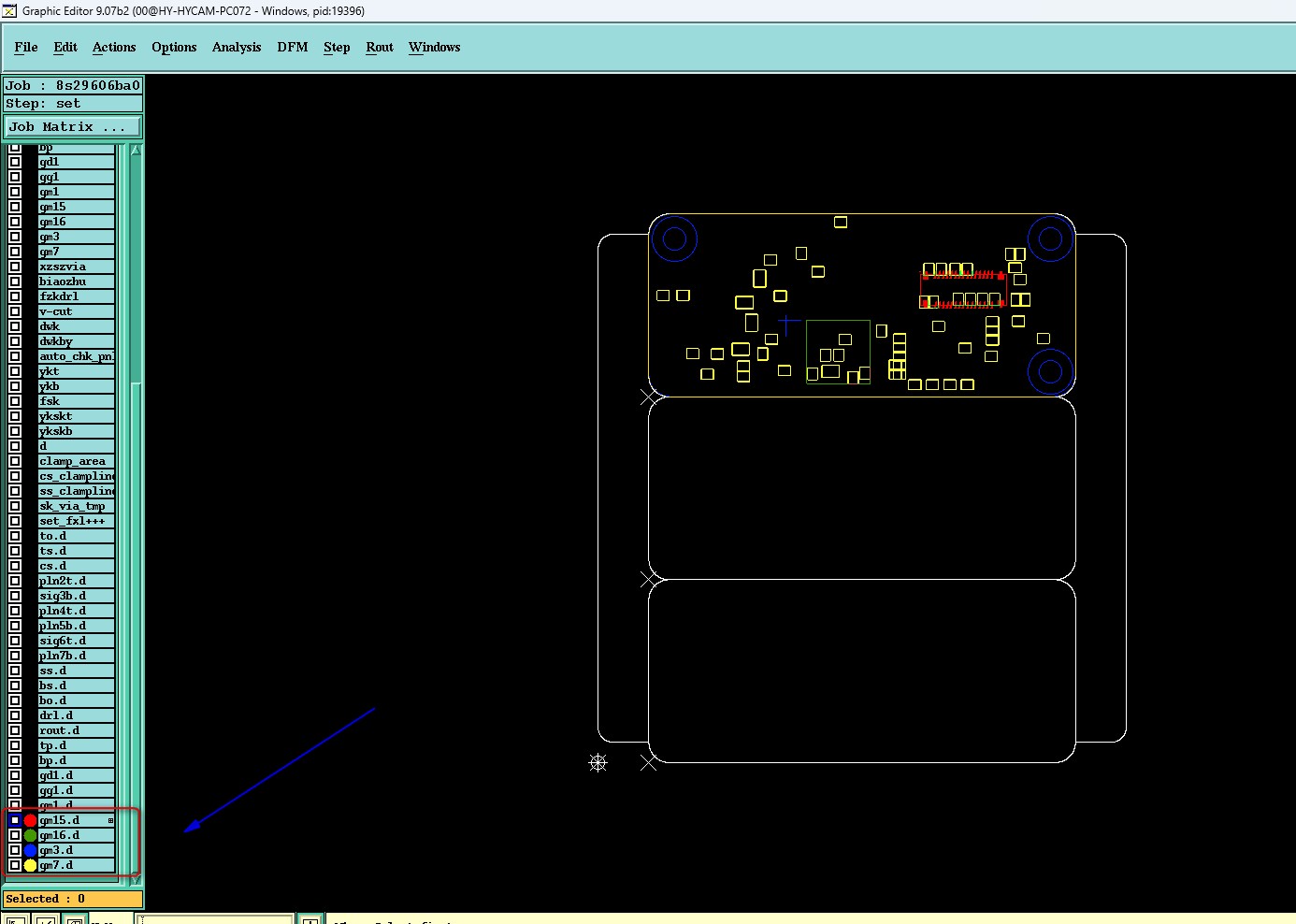Click the yellow color dot of gm7.d
The width and height of the screenshot is (1296, 924).
click(x=30, y=865)
